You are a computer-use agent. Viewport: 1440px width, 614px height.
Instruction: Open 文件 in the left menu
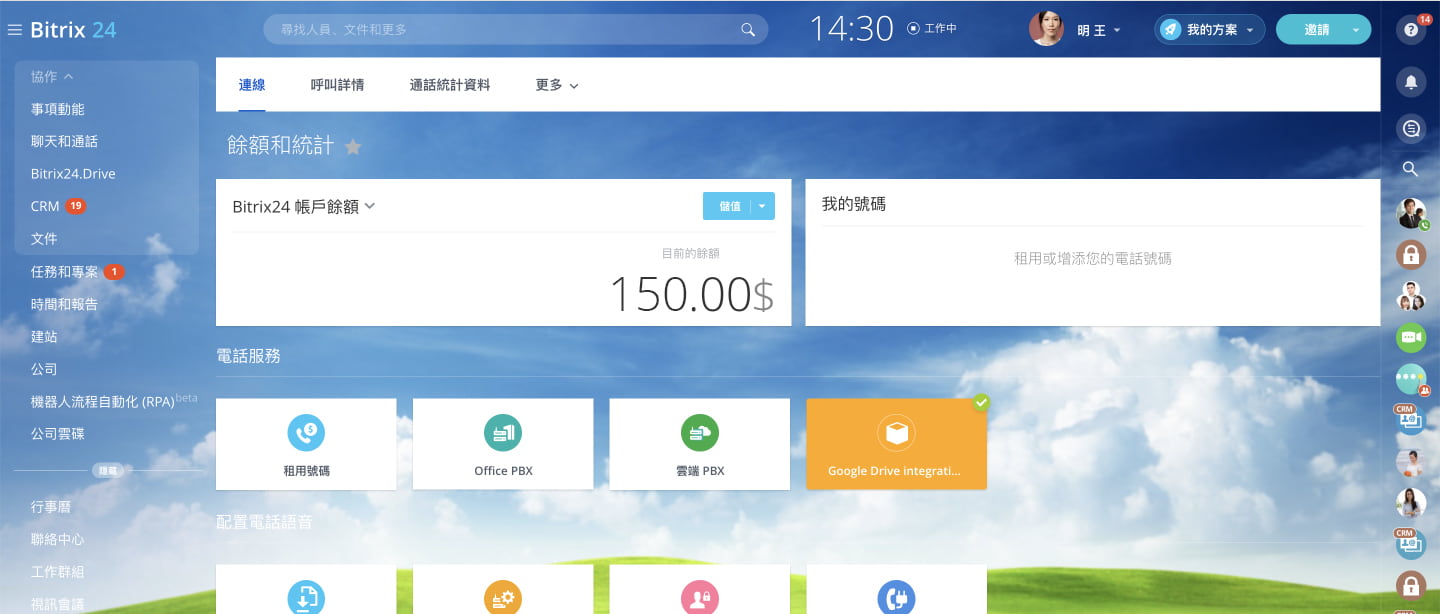click(x=44, y=239)
